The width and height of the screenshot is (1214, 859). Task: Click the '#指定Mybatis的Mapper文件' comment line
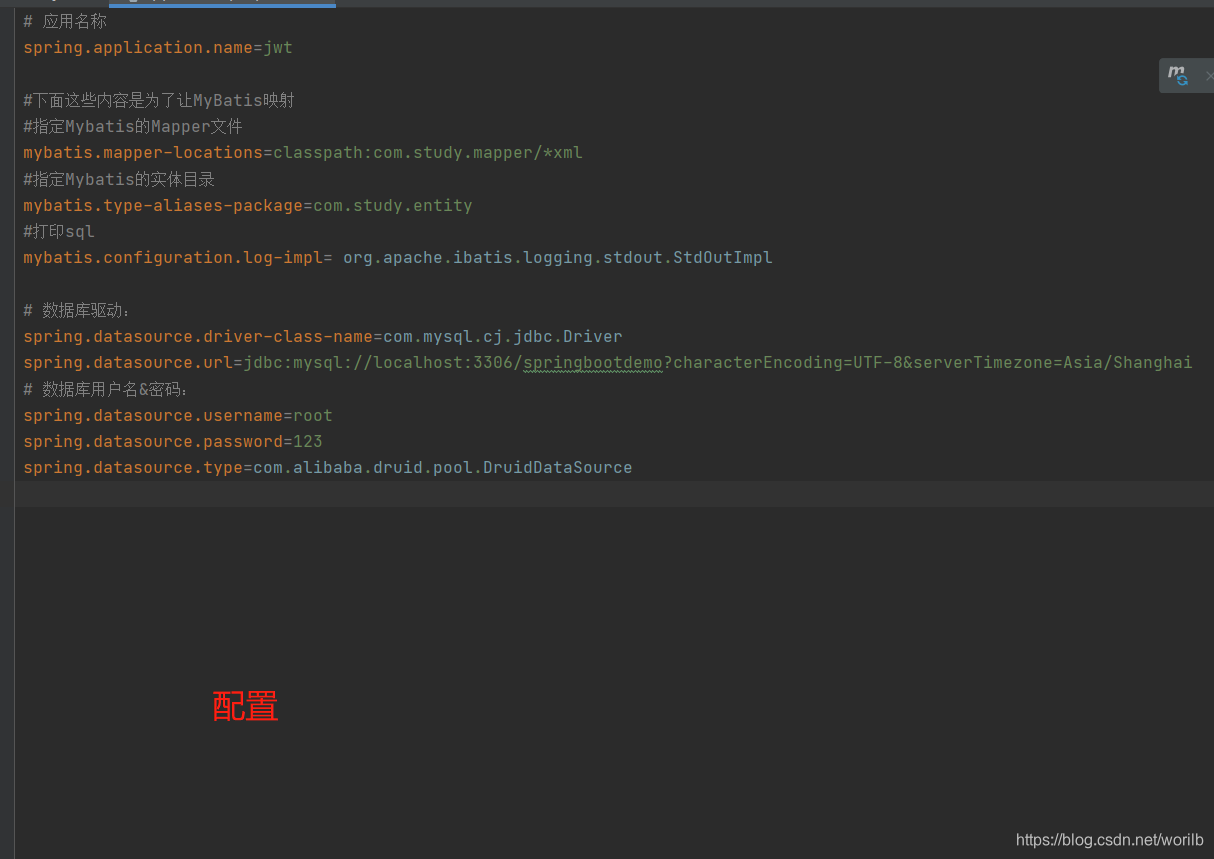pyautogui.click(x=133, y=126)
